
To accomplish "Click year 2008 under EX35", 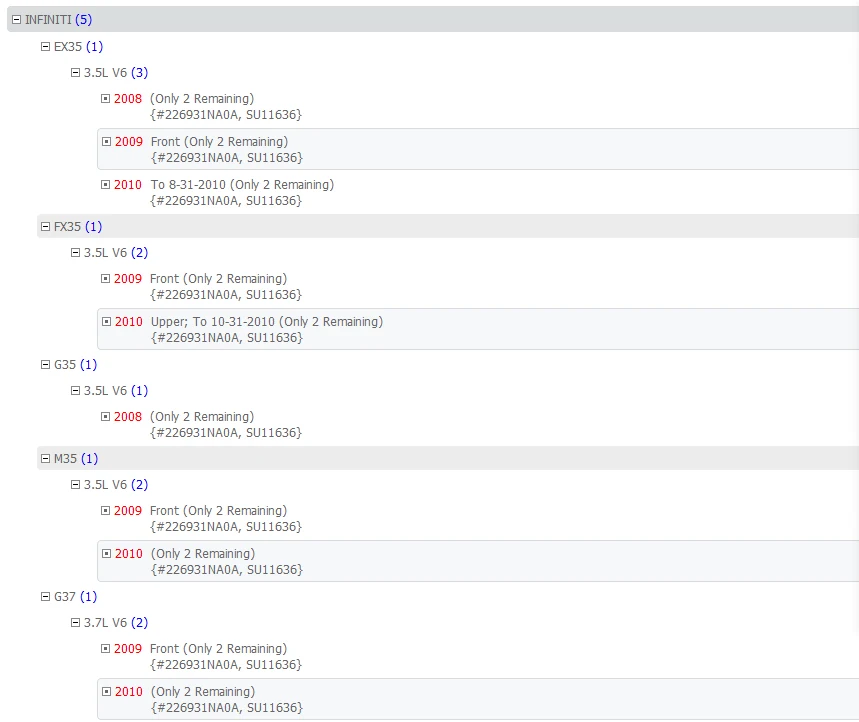I will point(128,99).
